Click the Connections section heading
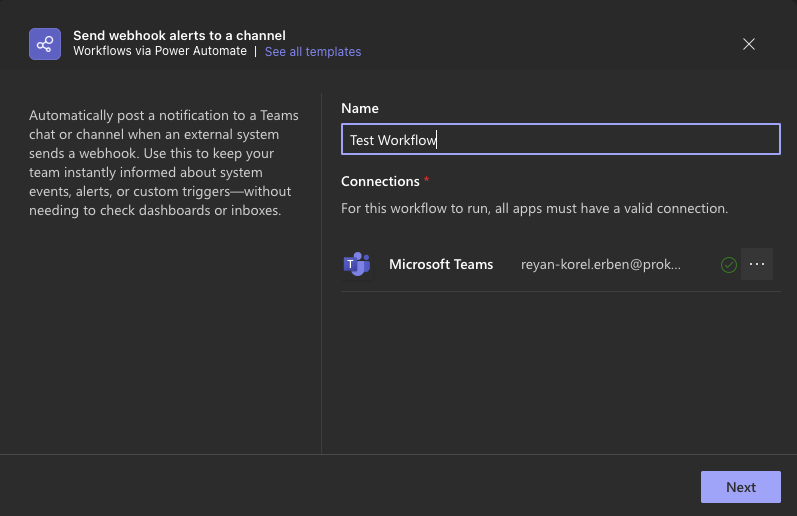 click(x=380, y=181)
